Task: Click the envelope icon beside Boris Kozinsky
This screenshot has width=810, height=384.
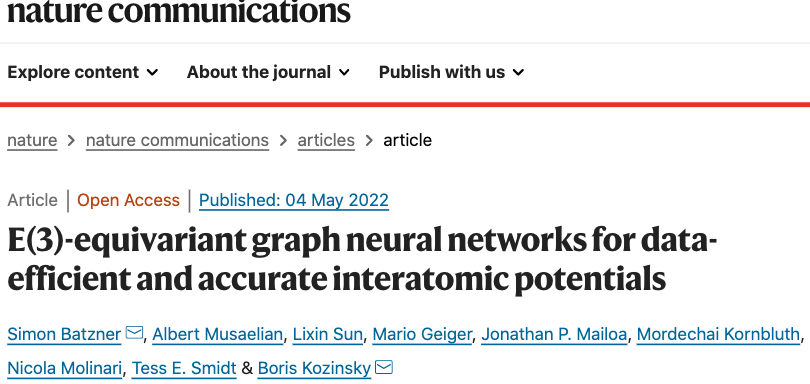Action: point(384,367)
